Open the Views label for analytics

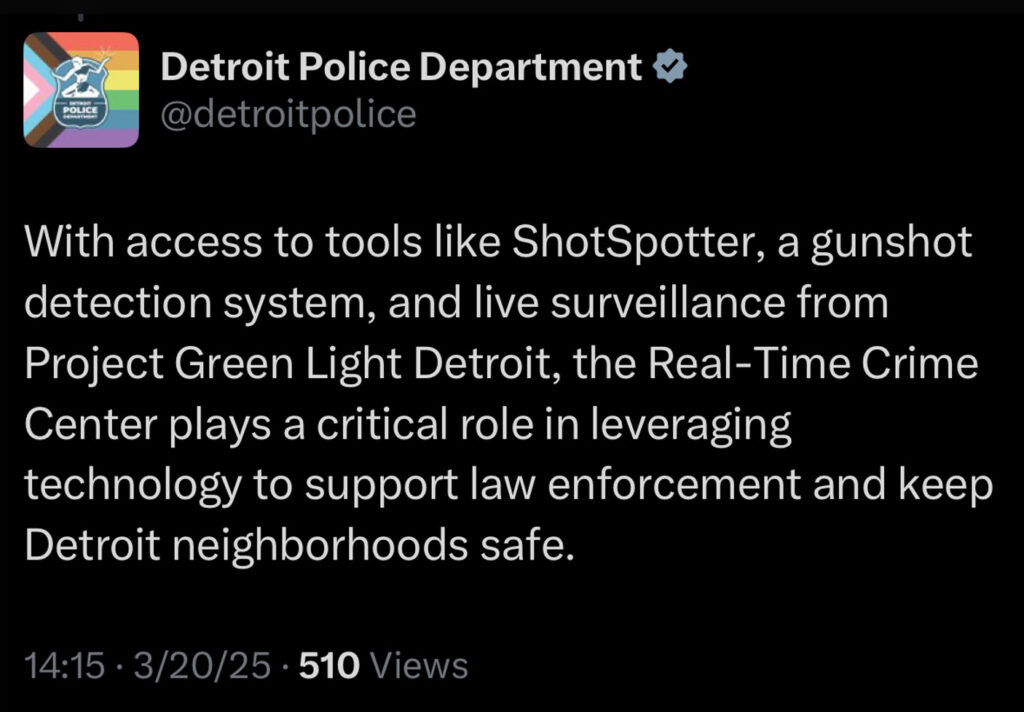[419, 665]
